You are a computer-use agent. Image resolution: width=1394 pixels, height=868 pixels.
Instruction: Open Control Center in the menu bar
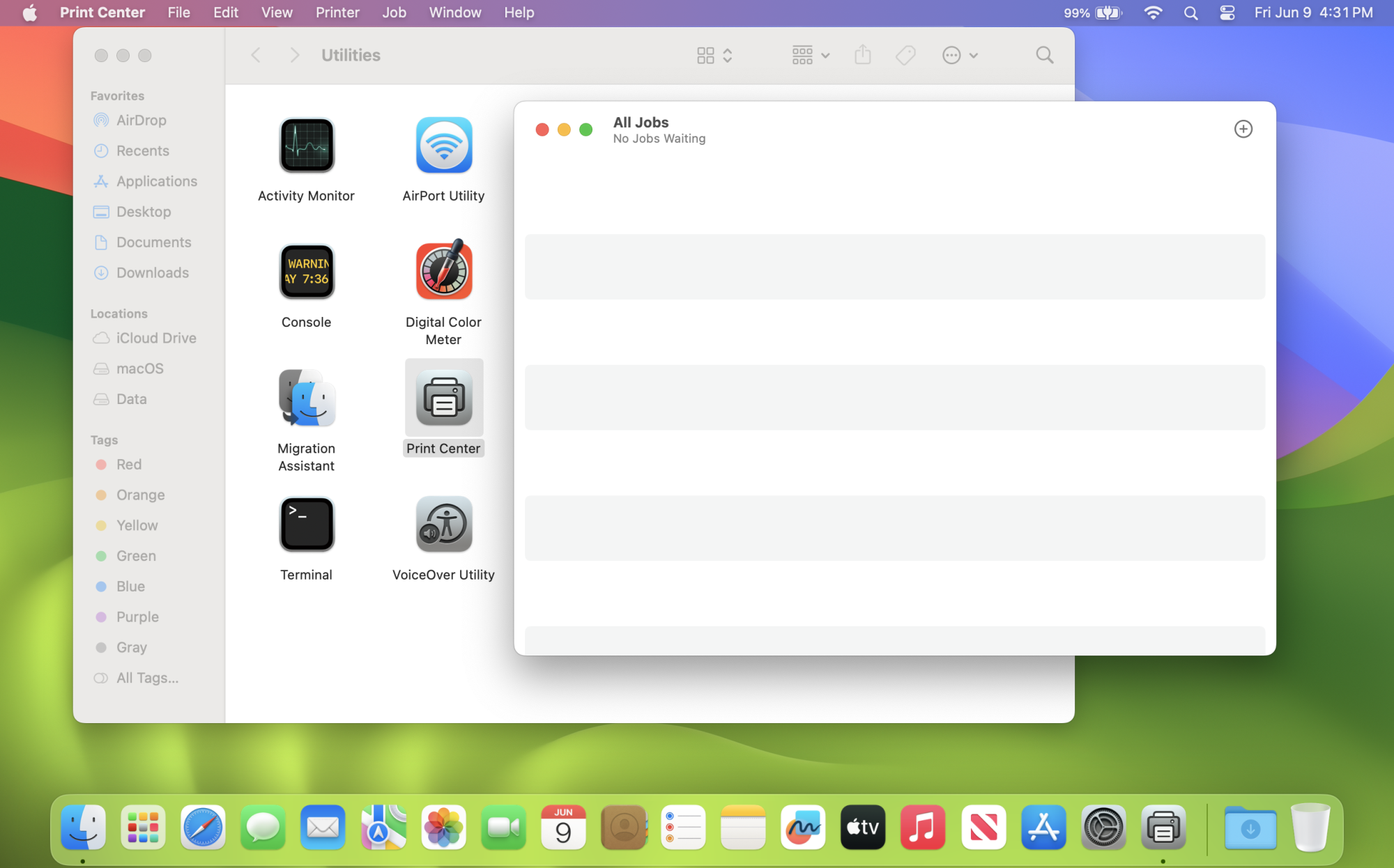(x=1227, y=13)
